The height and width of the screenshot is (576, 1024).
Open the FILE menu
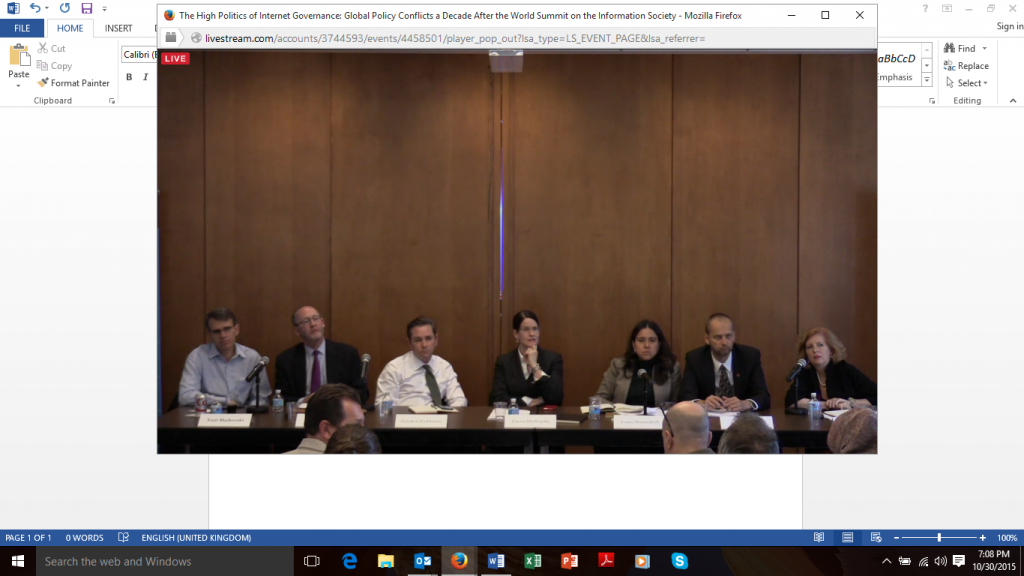[22, 28]
